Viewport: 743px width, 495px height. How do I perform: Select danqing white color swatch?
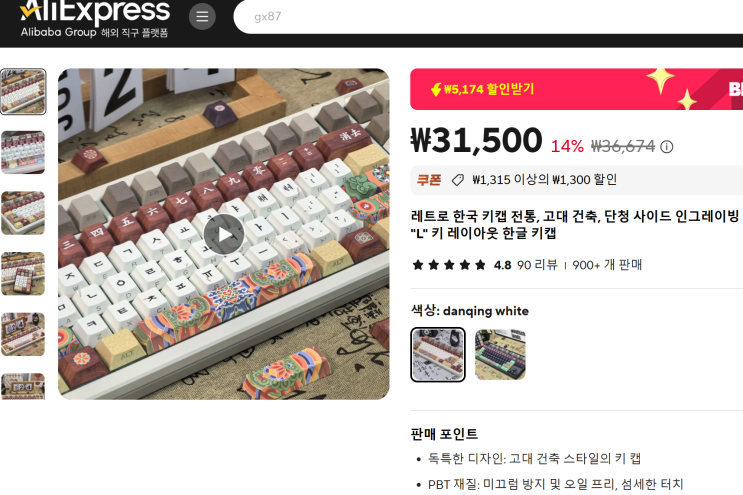438,354
